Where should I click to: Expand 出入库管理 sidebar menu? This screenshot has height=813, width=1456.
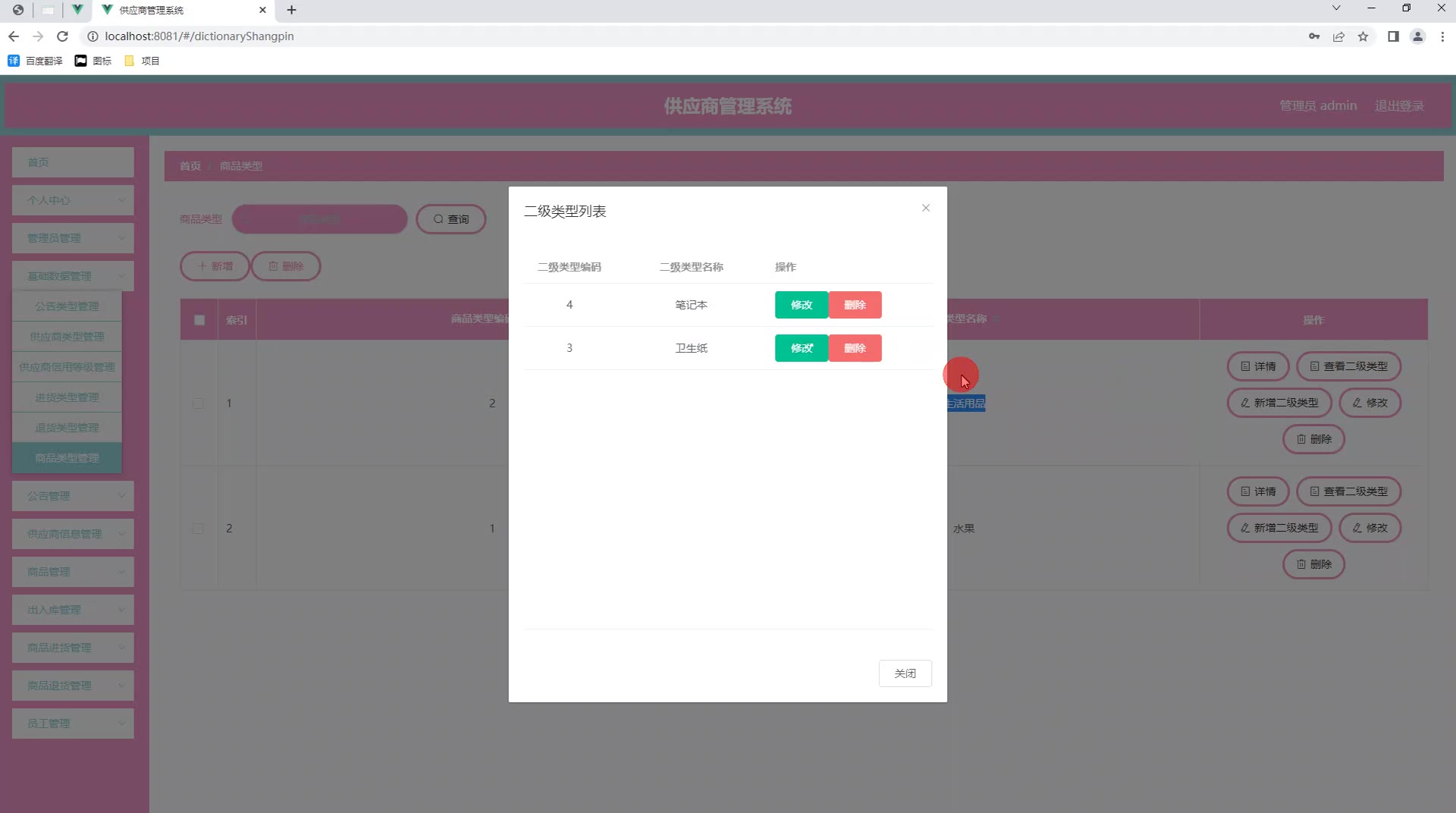tap(73, 610)
